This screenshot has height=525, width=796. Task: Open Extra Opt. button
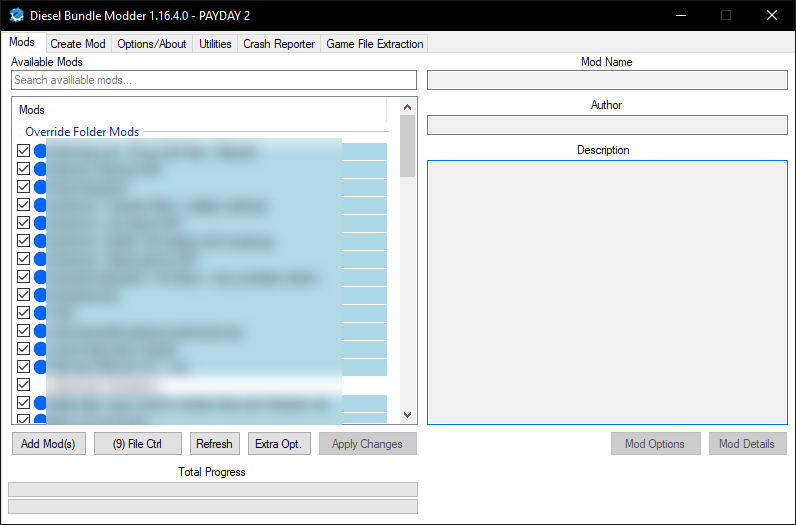click(279, 444)
